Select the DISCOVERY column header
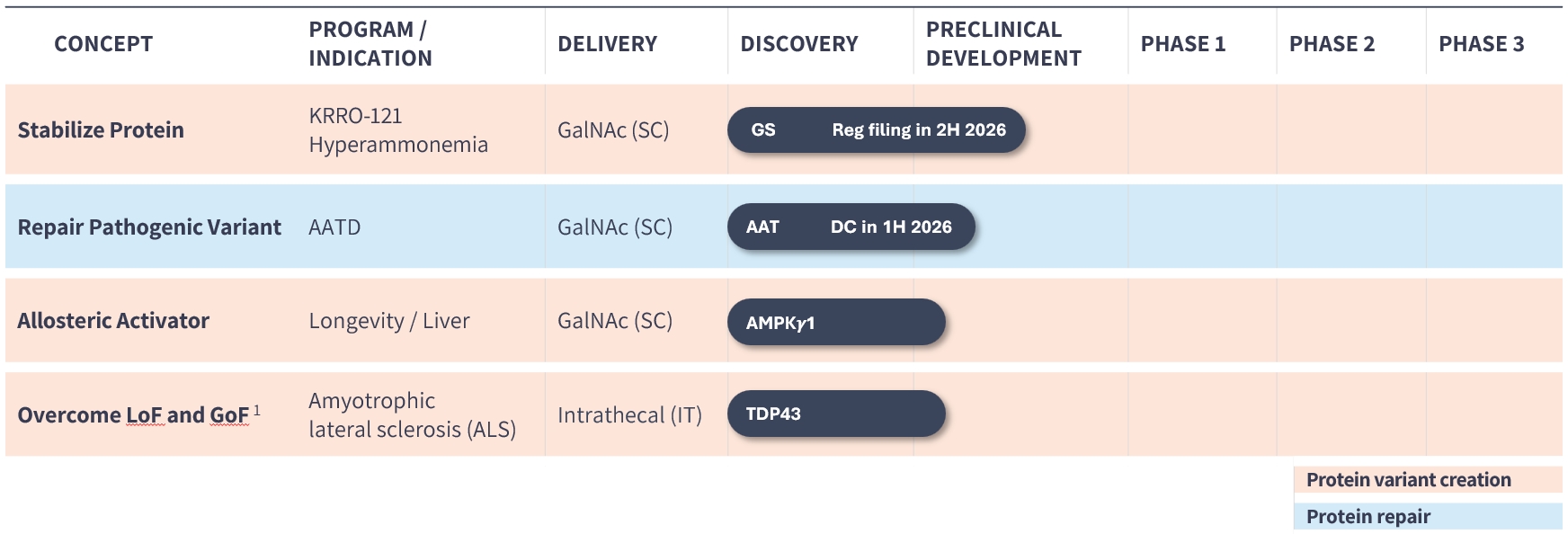Screen dimensions: 1568x534 [x=798, y=43]
